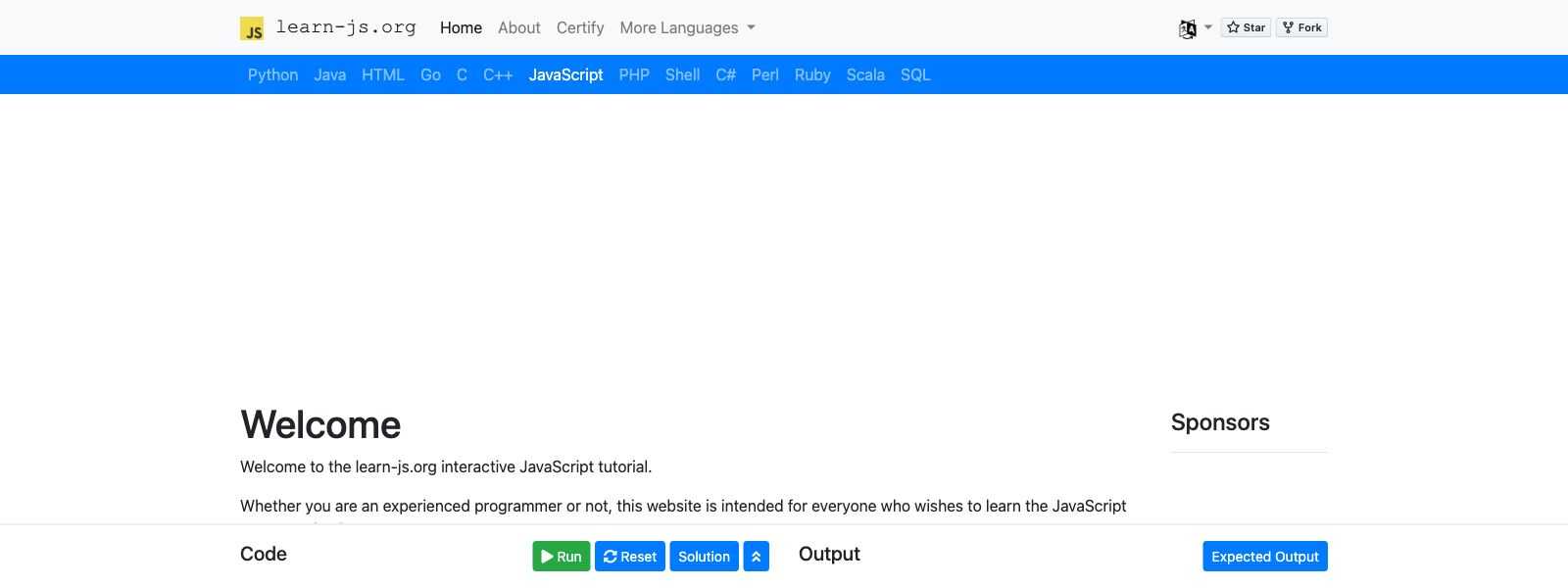The height and width of the screenshot is (588, 1568).
Task: Switch to the Go tutorial
Action: (430, 74)
